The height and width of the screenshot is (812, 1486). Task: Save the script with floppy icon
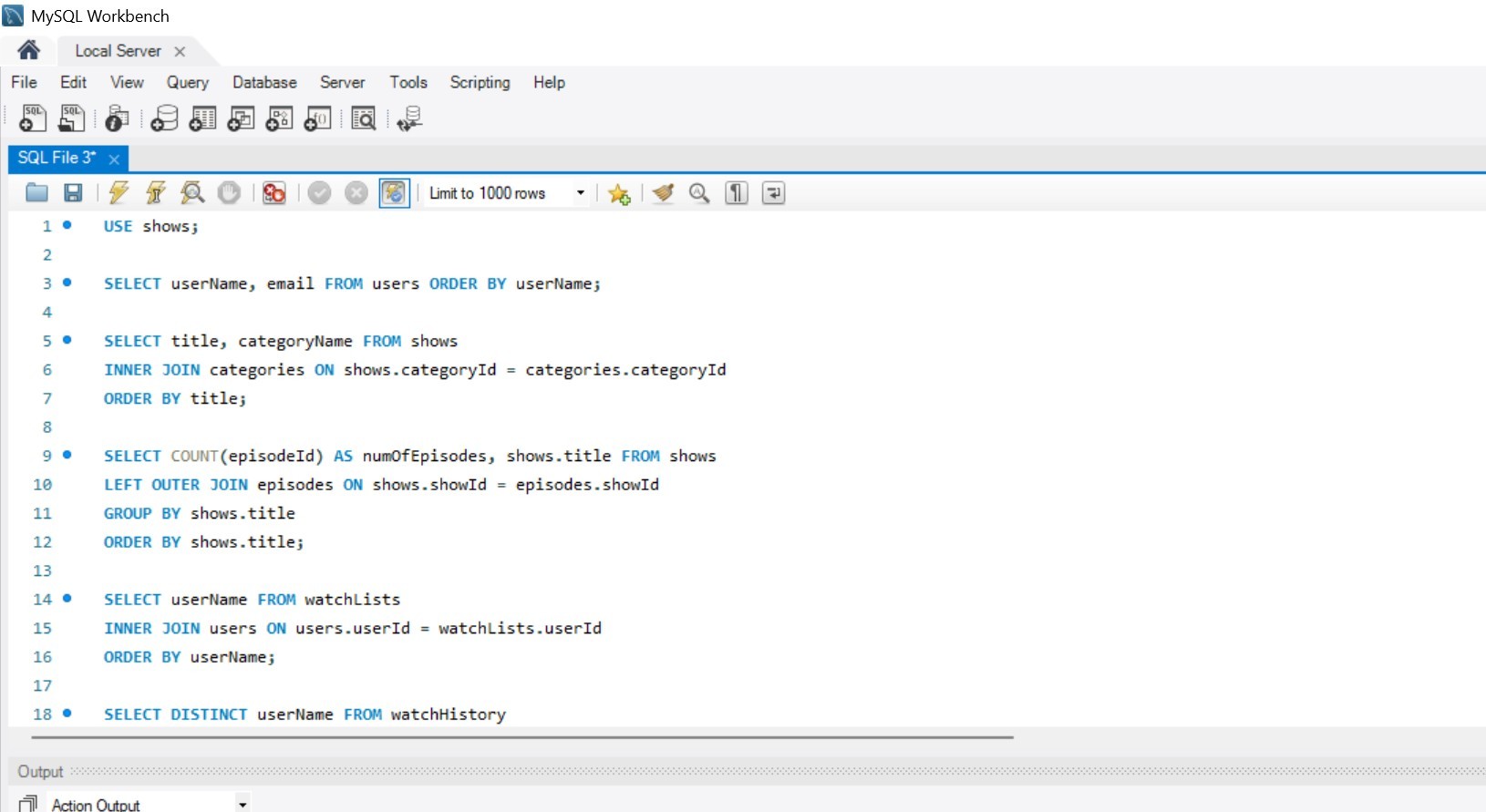(x=73, y=192)
